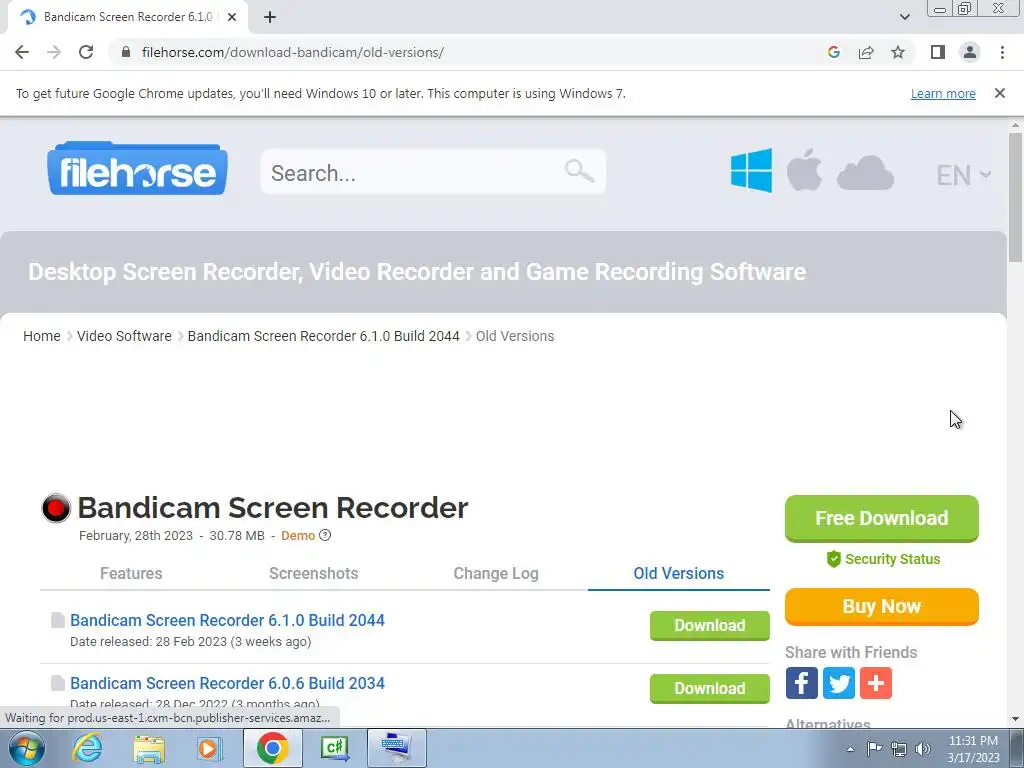Open the Chrome profile avatar
The width and height of the screenshot is (1024, 768).
(970, 52)
